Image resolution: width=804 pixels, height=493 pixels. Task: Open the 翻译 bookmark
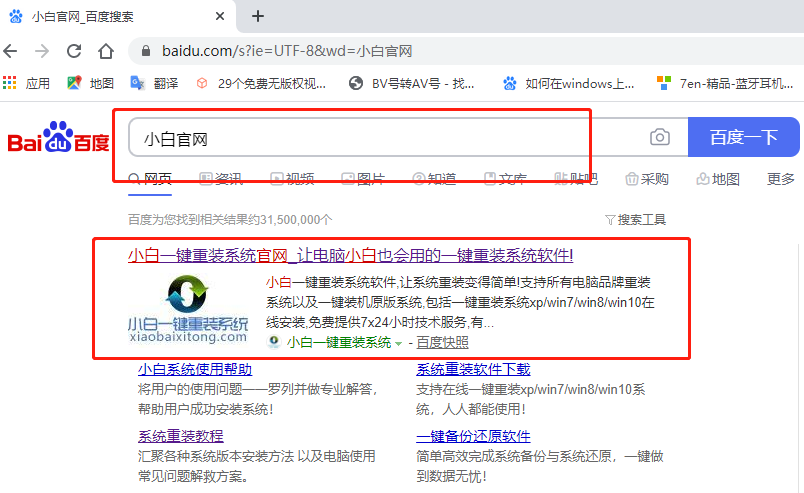155,83
